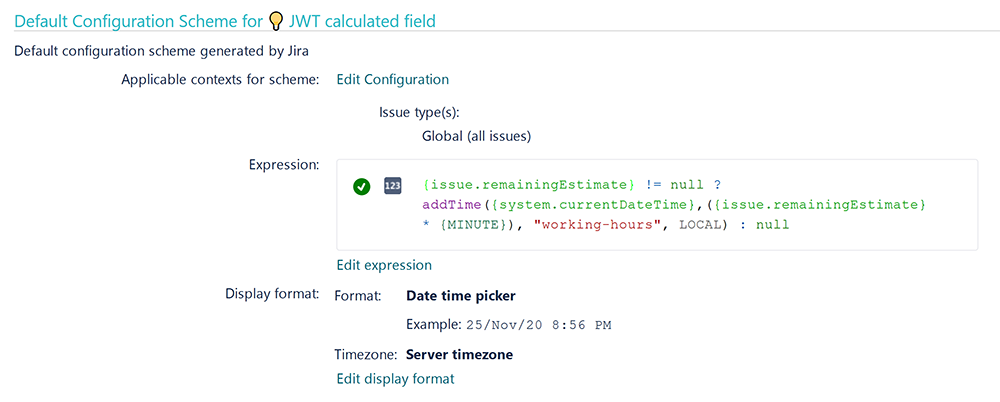Viewport: 1000px width, 402px height.
Task: Open the Edit expression link
Action: click(x=384, y=265)
